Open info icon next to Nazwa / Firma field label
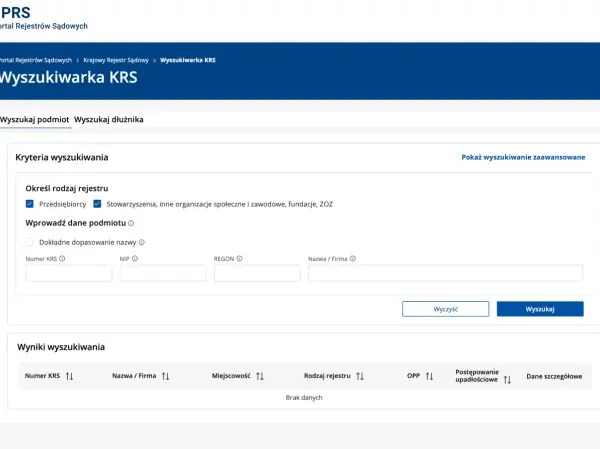 (353, 259)
